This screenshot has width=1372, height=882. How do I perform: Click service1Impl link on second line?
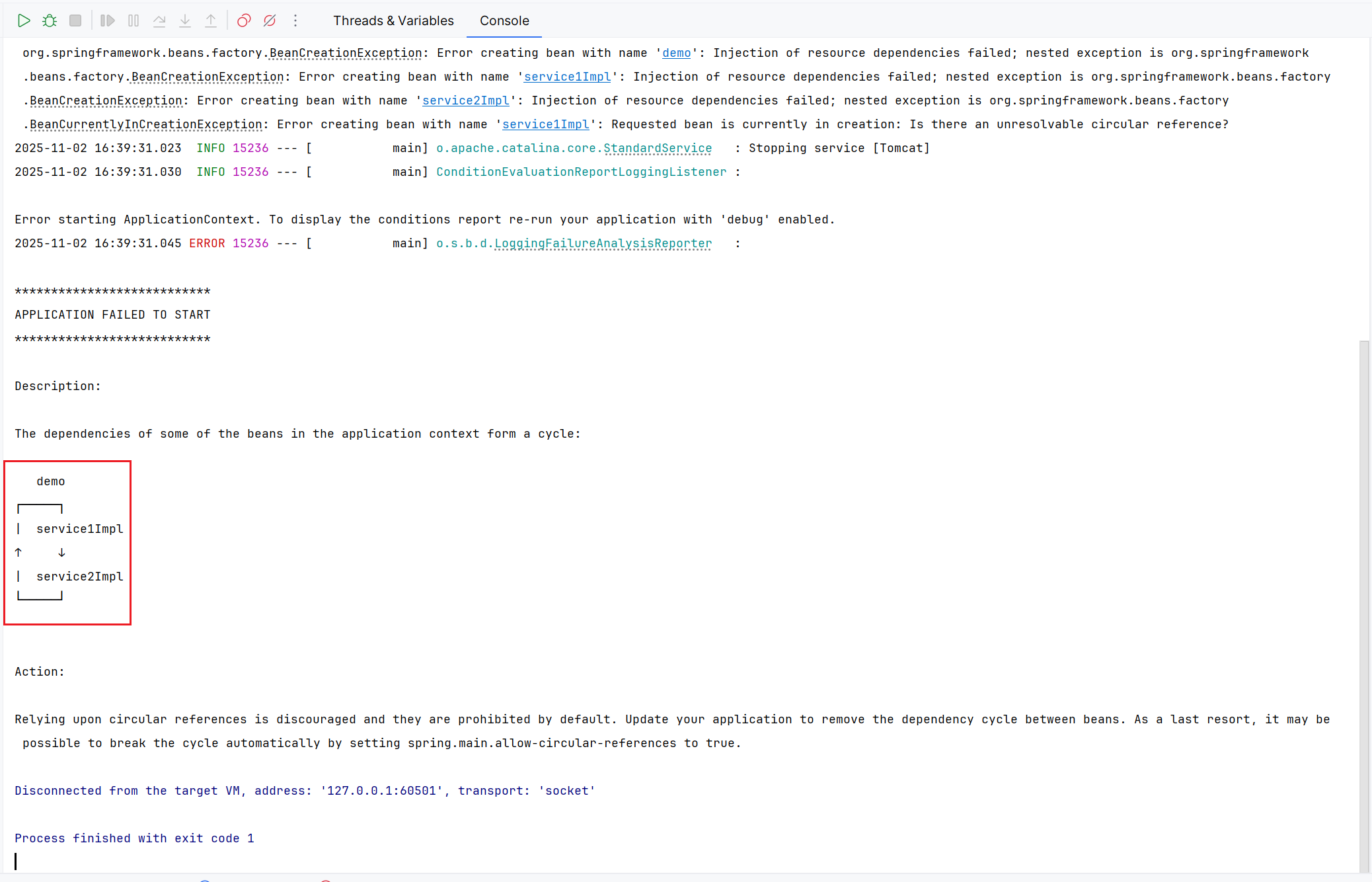click(x=567, y=77)
